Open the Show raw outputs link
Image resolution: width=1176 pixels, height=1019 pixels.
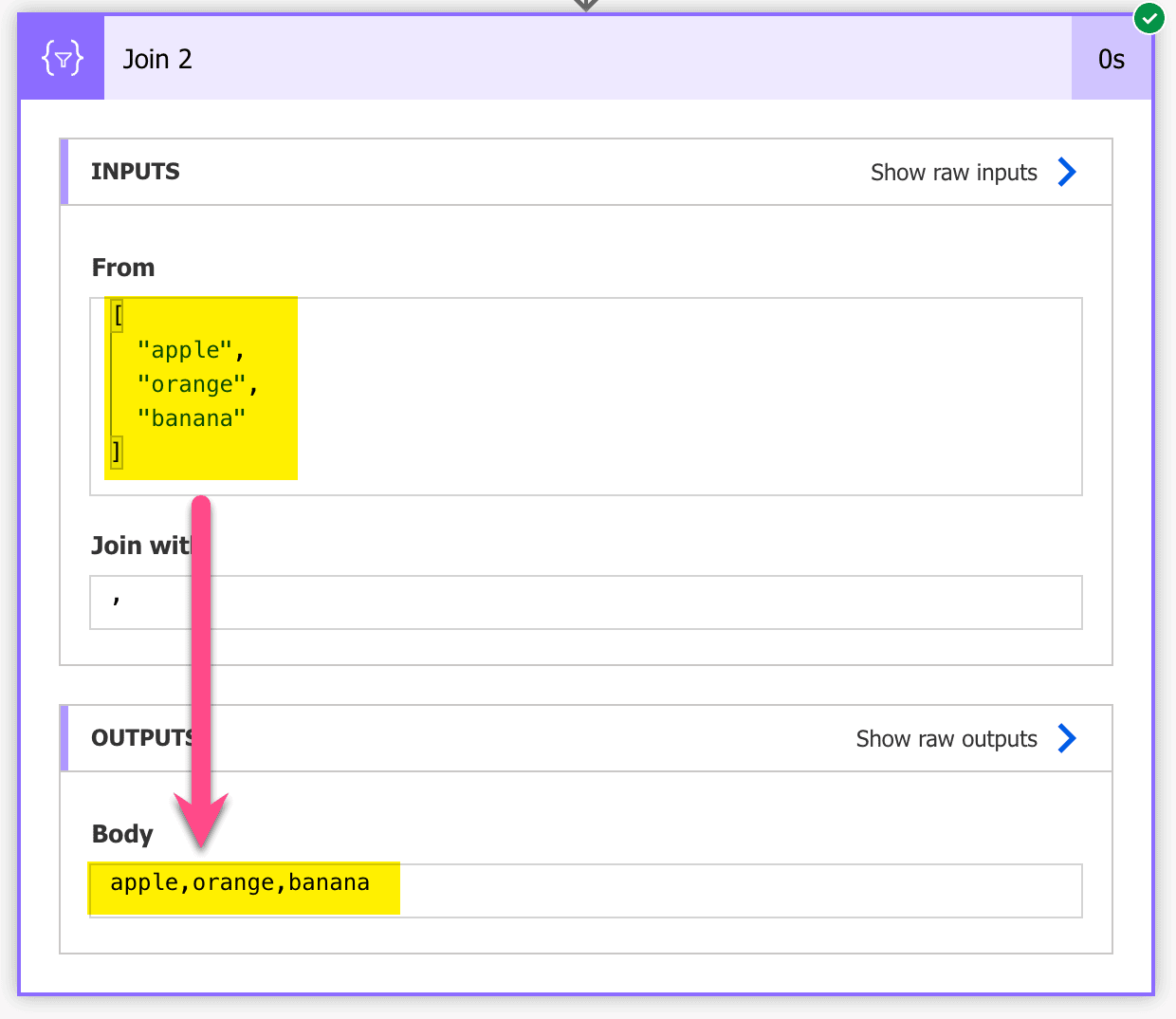coord(946,738)
